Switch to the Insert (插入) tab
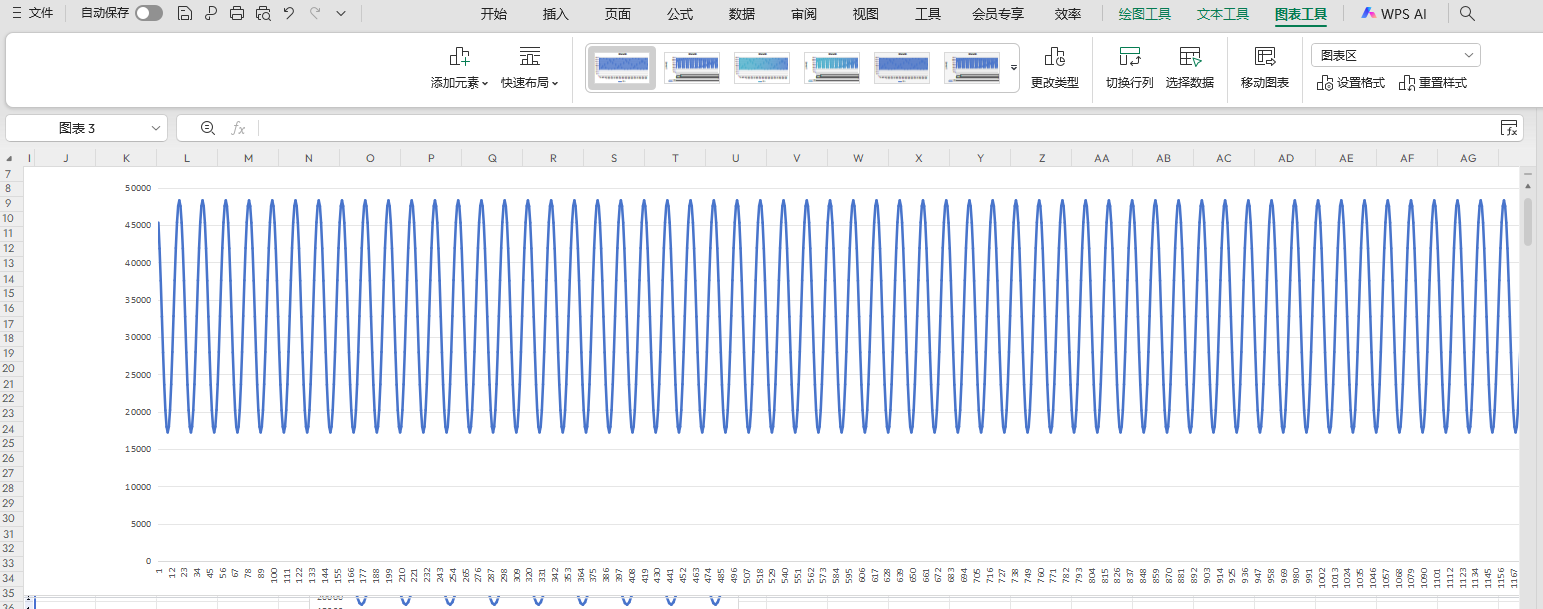Viewport: 1543px width, 609px height. coord(555,14)
